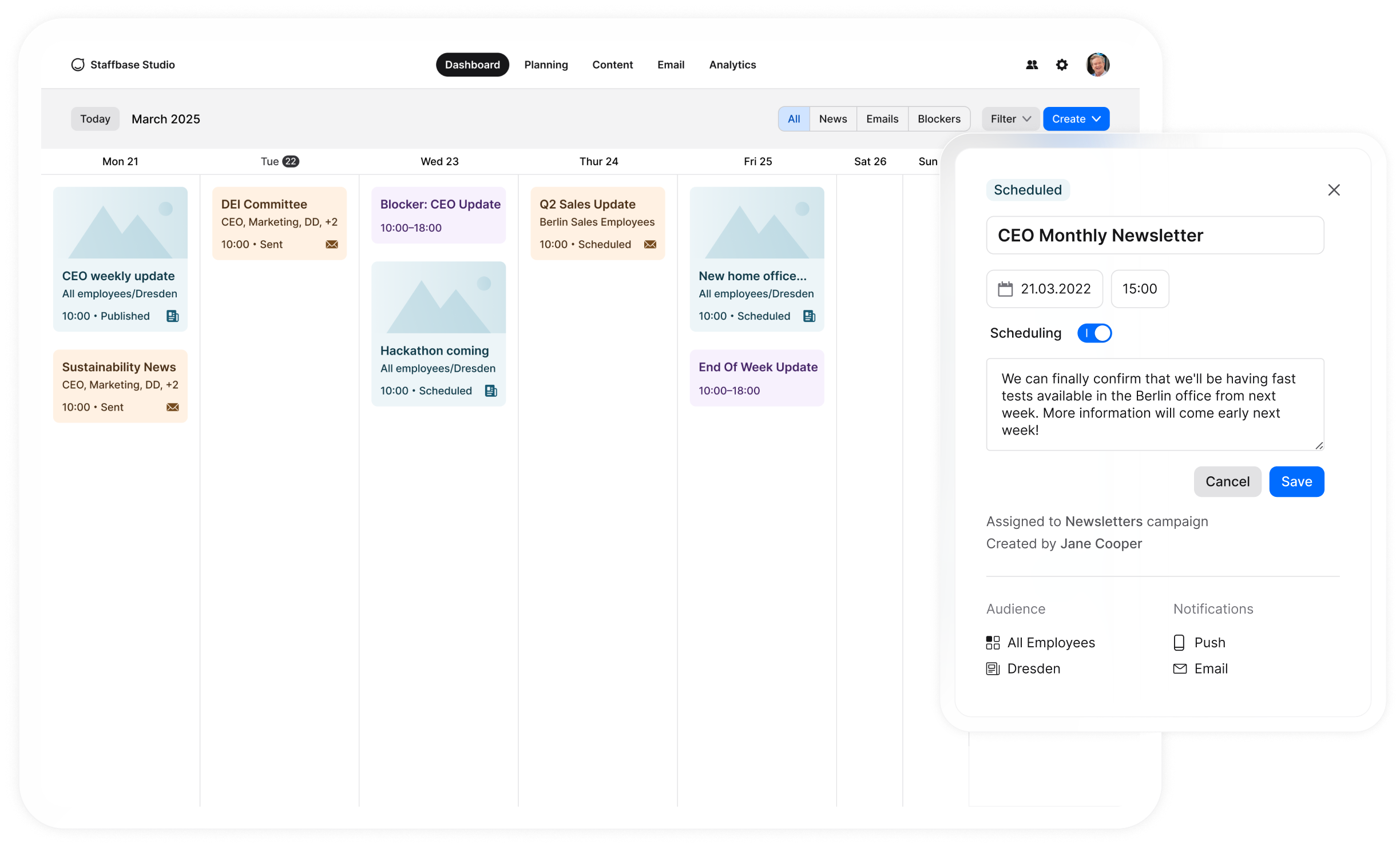Click the Jane Cooper creator link

tap(1100, 544)
